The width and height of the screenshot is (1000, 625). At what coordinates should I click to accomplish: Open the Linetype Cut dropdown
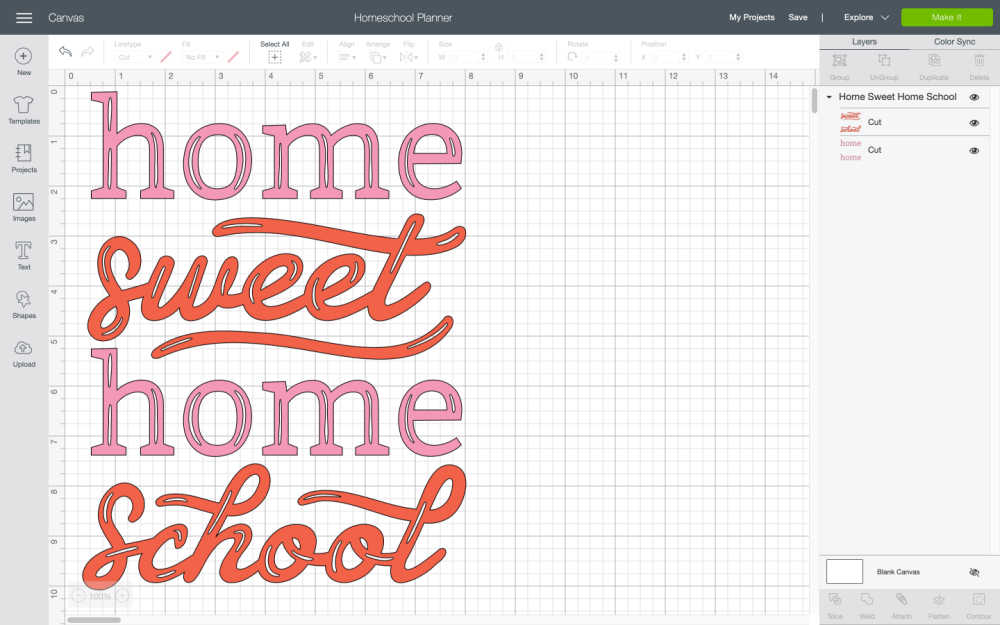[133, 57]
